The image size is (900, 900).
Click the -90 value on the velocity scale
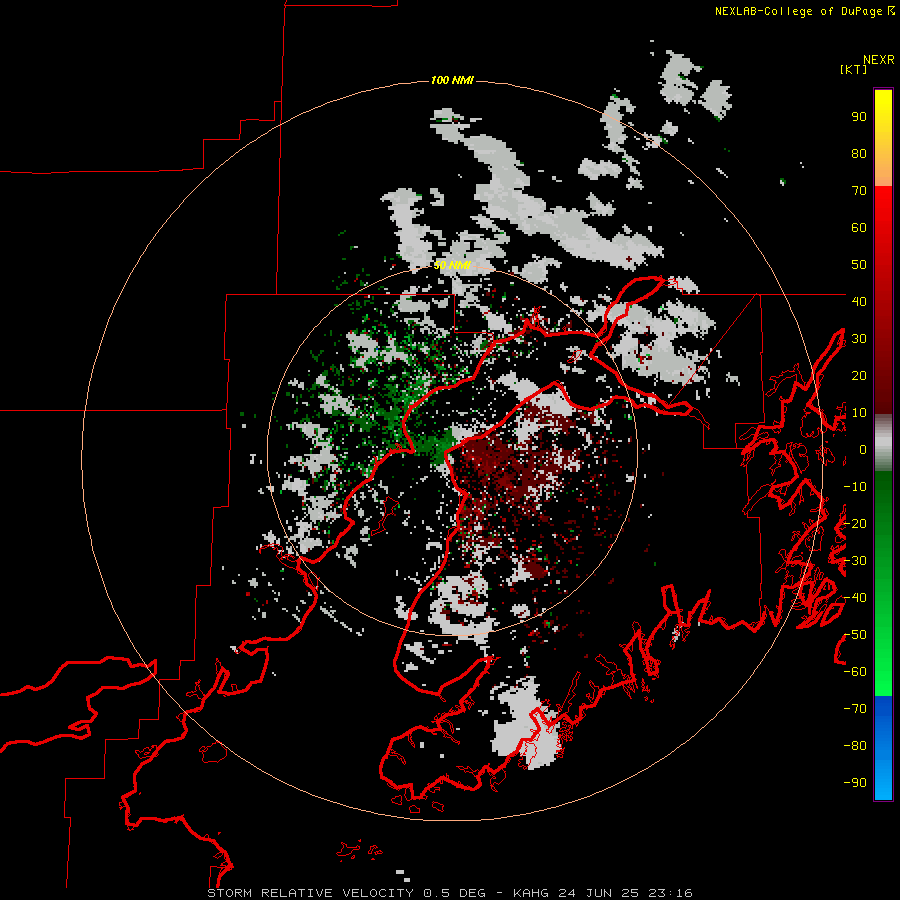(855, 783)
